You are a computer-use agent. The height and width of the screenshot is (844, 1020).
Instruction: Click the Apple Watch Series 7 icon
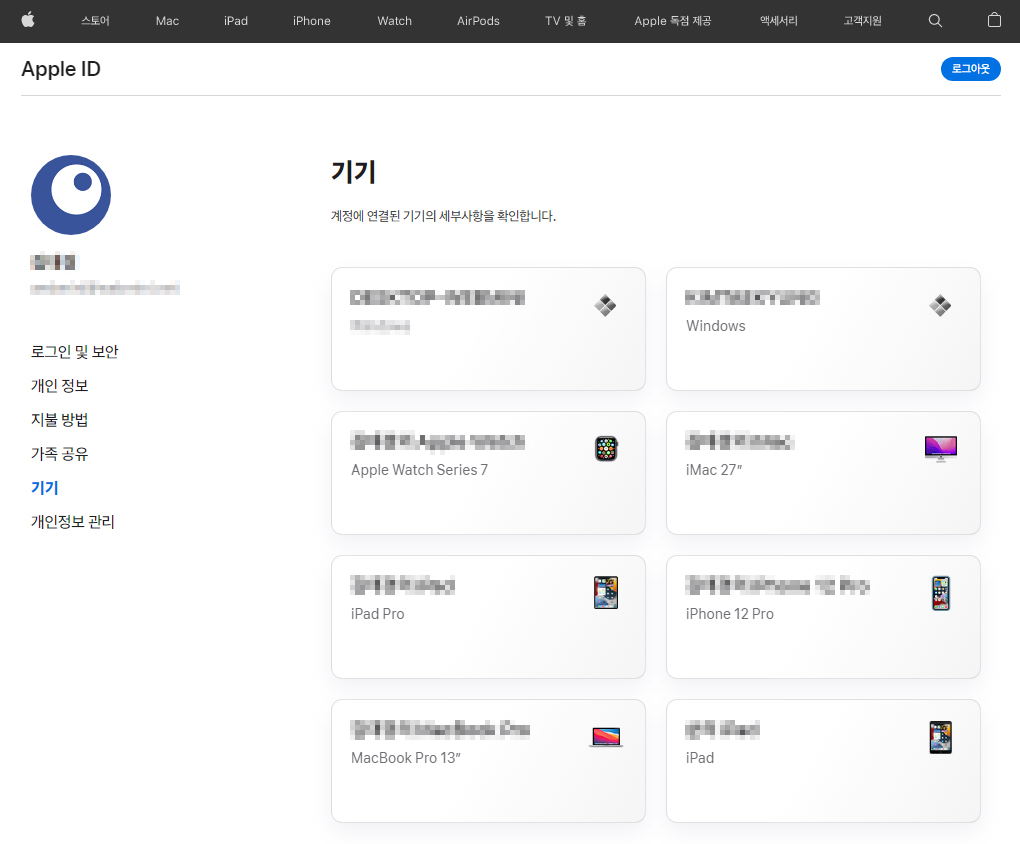[606, 449]
